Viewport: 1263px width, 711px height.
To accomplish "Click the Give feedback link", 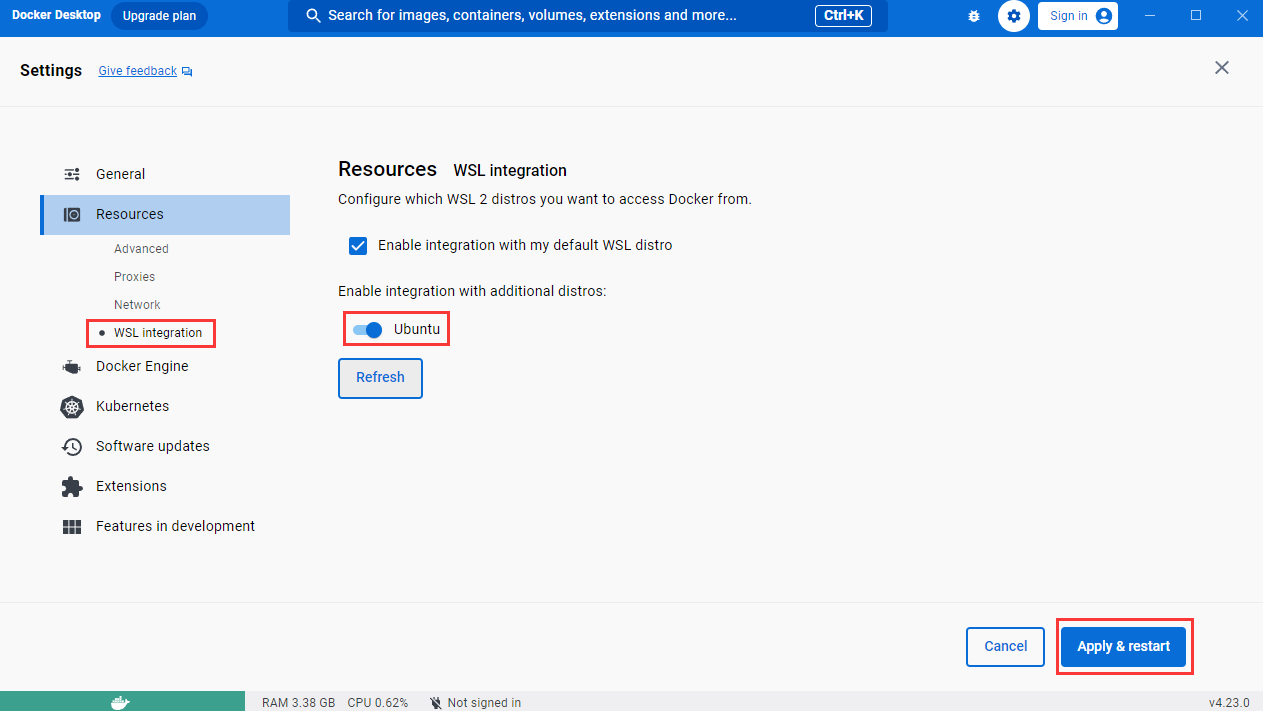I will [x=138, y=71].
